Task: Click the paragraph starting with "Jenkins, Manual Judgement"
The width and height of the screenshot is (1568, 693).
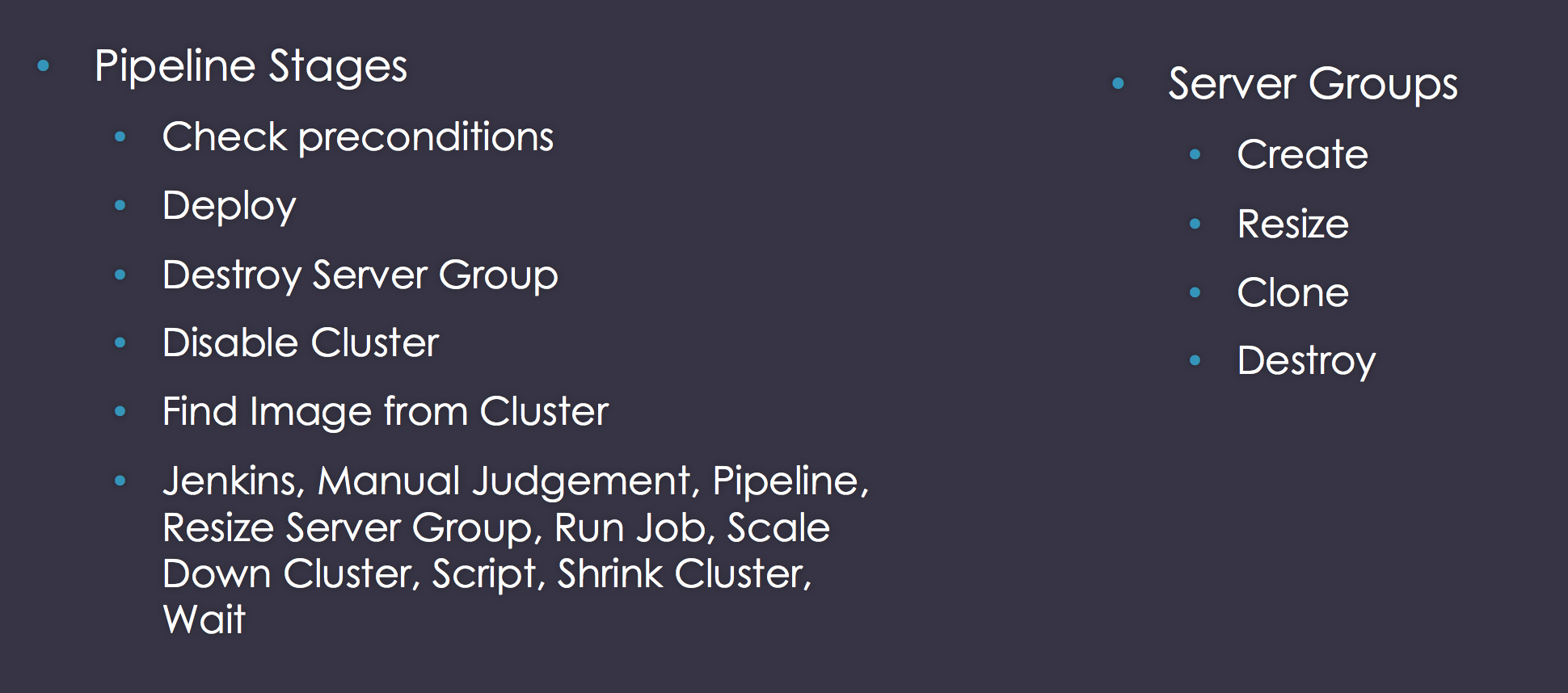Action: (515, 549)
